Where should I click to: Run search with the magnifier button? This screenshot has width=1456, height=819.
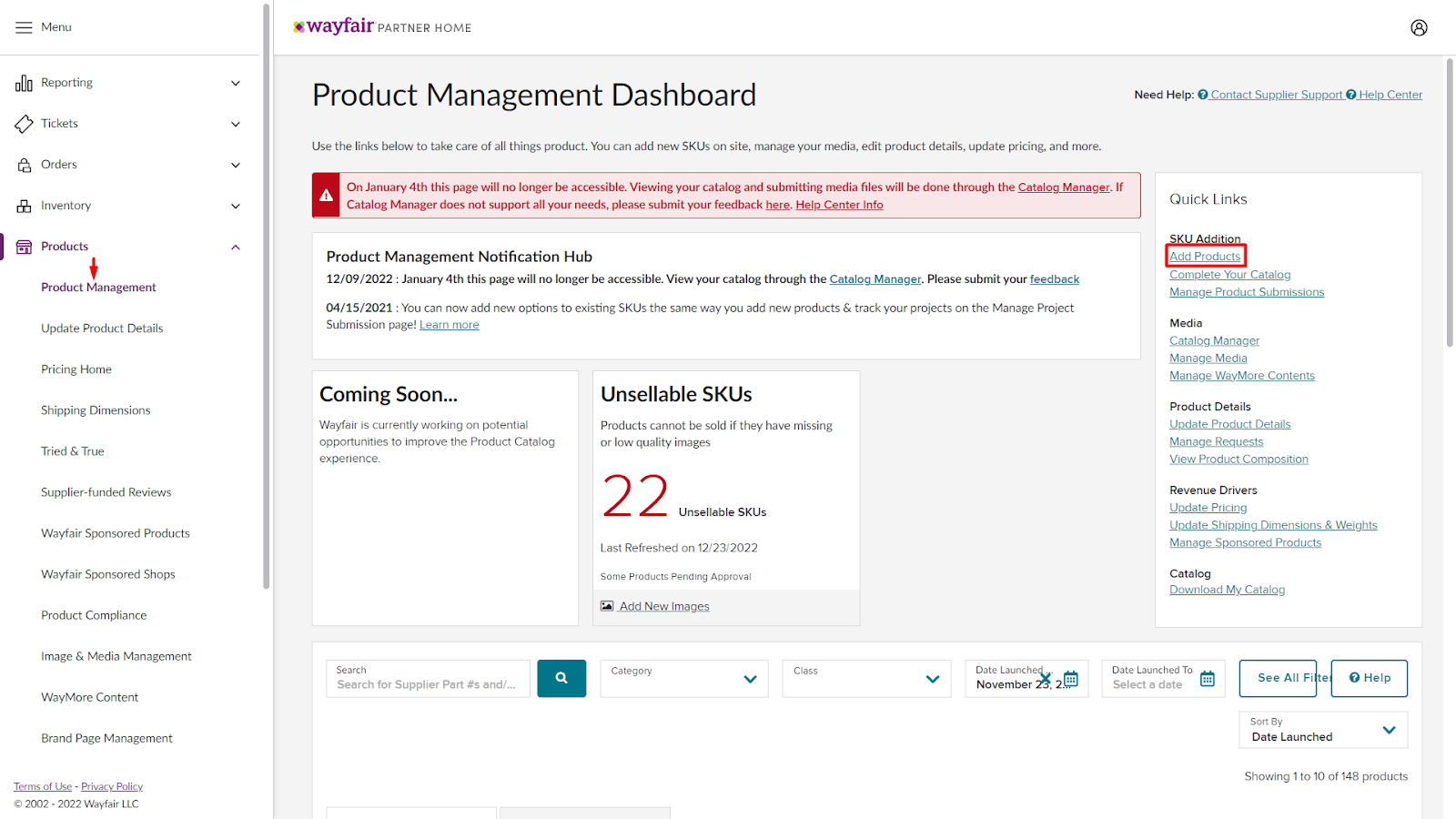coord(561,678)
